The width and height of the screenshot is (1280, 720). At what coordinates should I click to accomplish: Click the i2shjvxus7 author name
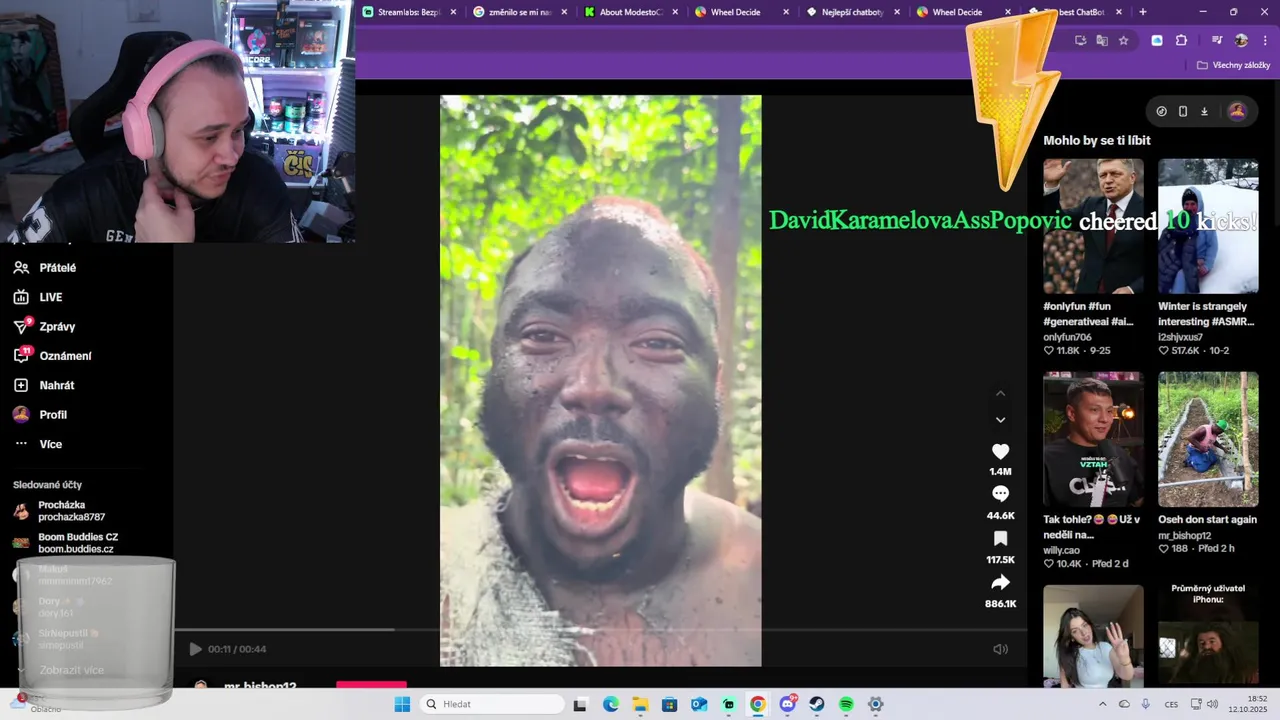(1180, 337)
